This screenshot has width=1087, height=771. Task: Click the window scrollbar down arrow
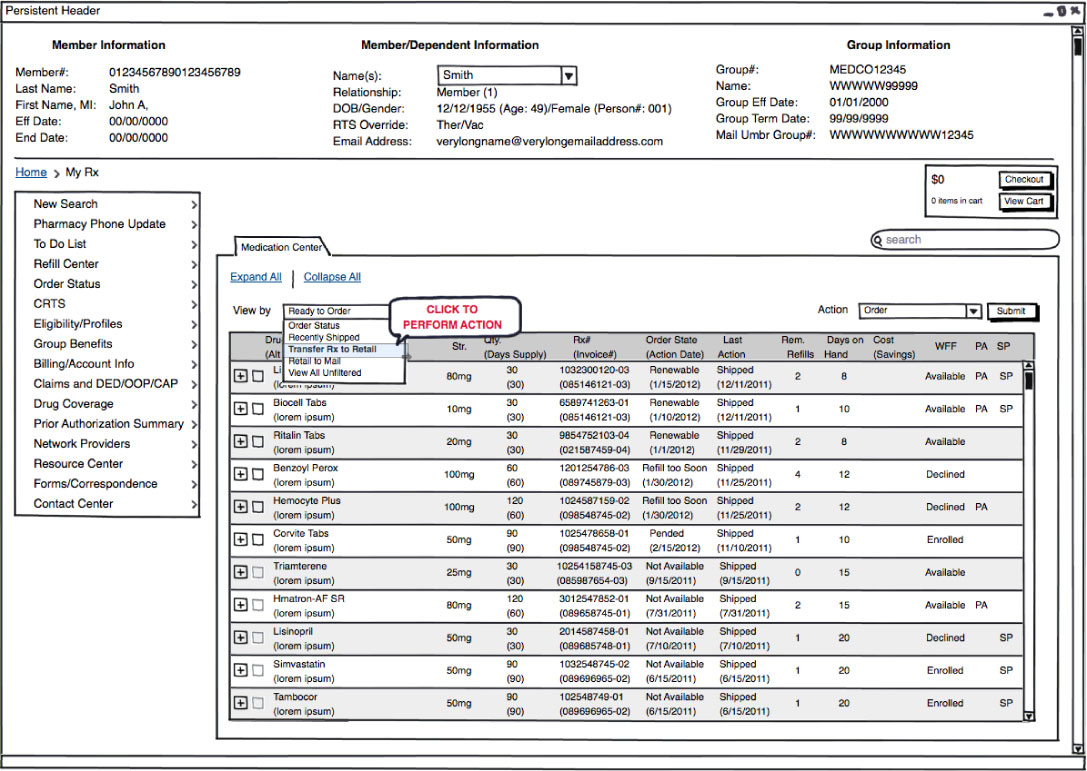(1077, 749)
